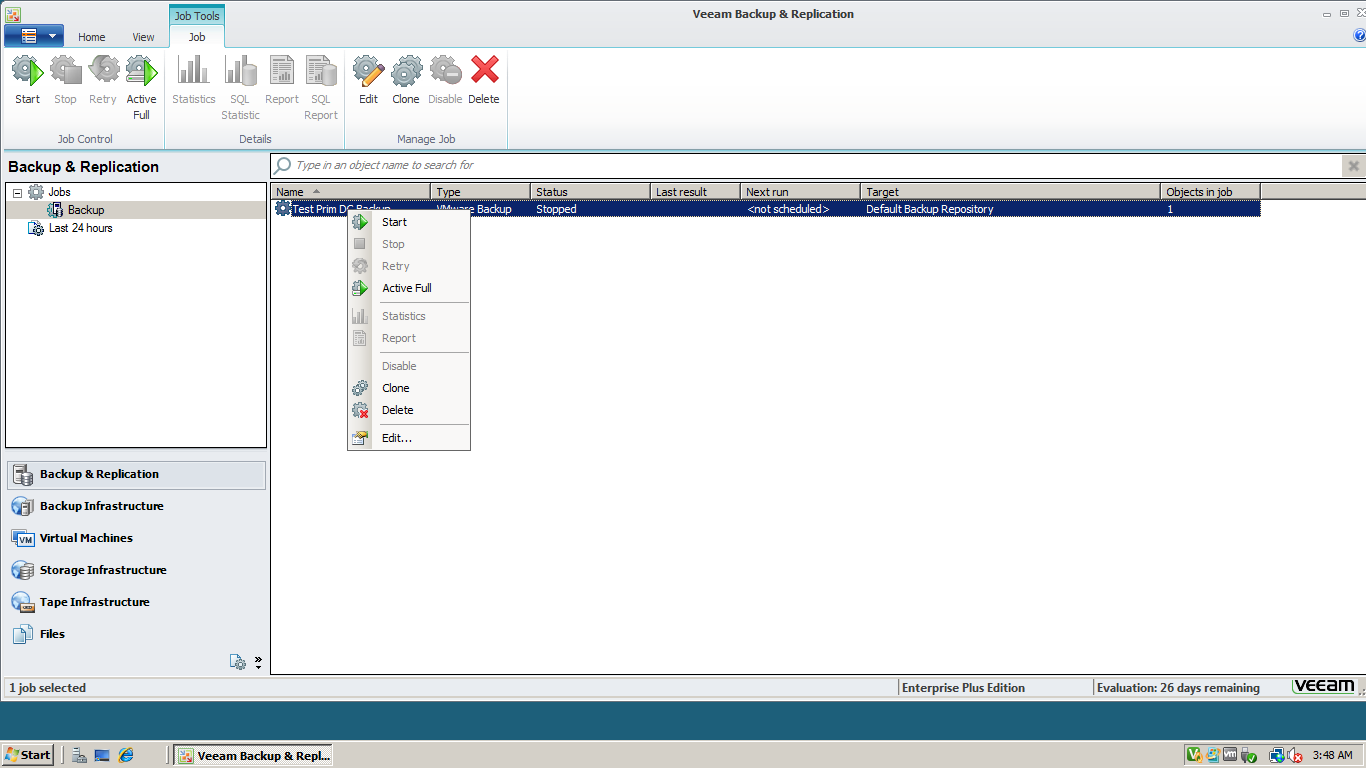Clear the search box with the X button
The height and width of the screenshot is (768, 1366).
tap(1353, 165)
